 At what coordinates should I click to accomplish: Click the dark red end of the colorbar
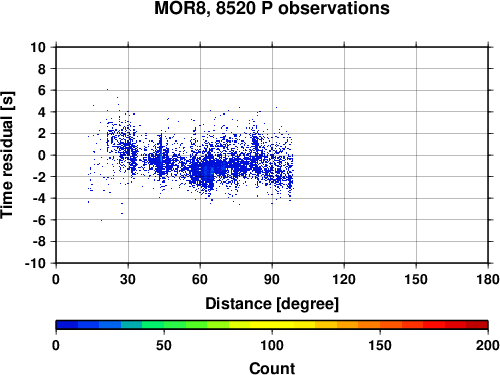(x=477, y=325)
